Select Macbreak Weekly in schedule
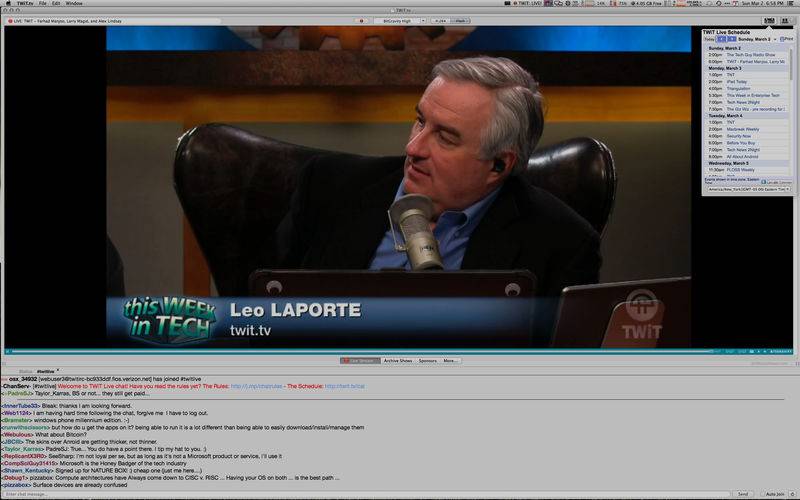800x500 pixels. 743,130
